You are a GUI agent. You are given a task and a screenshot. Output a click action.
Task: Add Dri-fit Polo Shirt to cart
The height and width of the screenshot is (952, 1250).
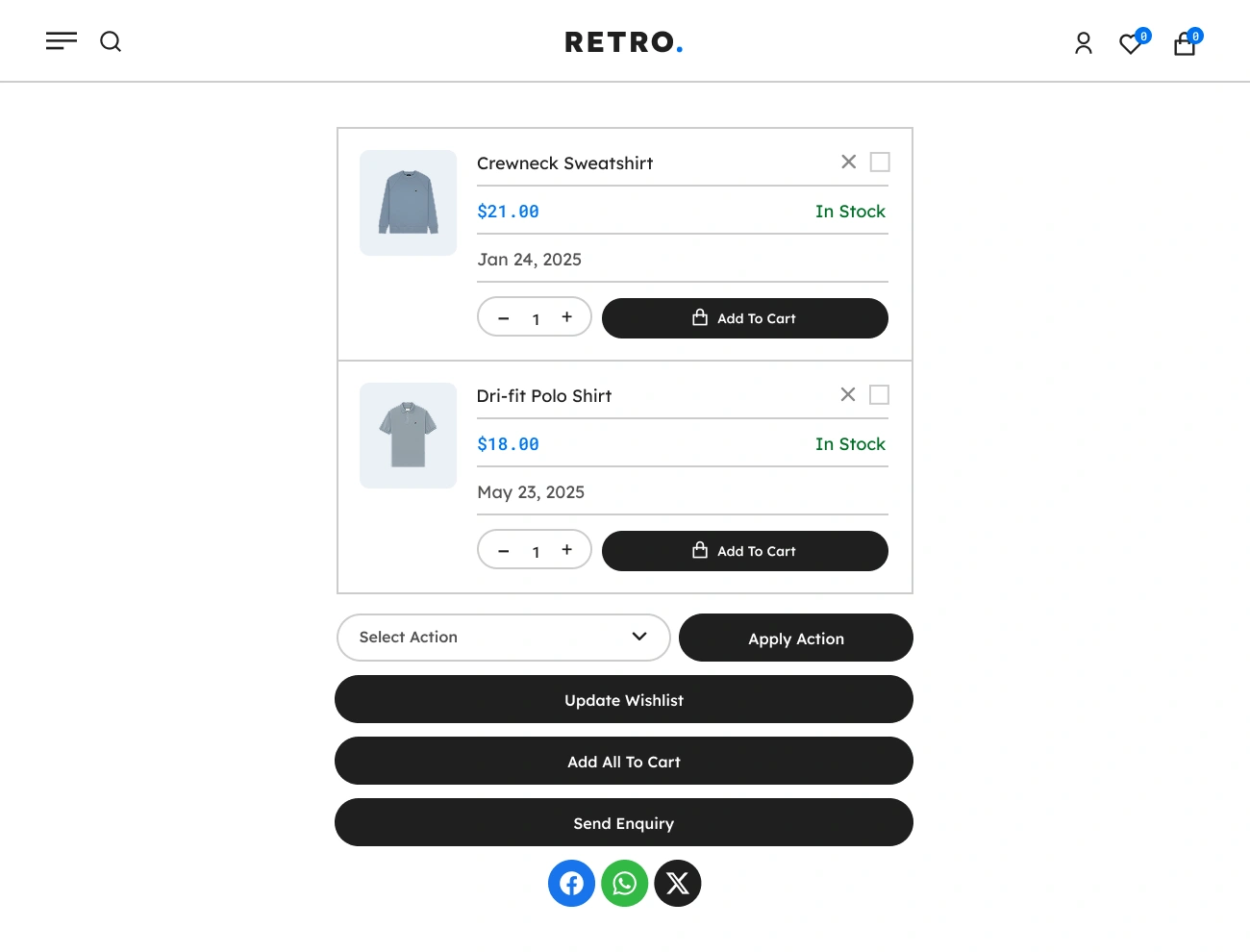tap(745, 551)
